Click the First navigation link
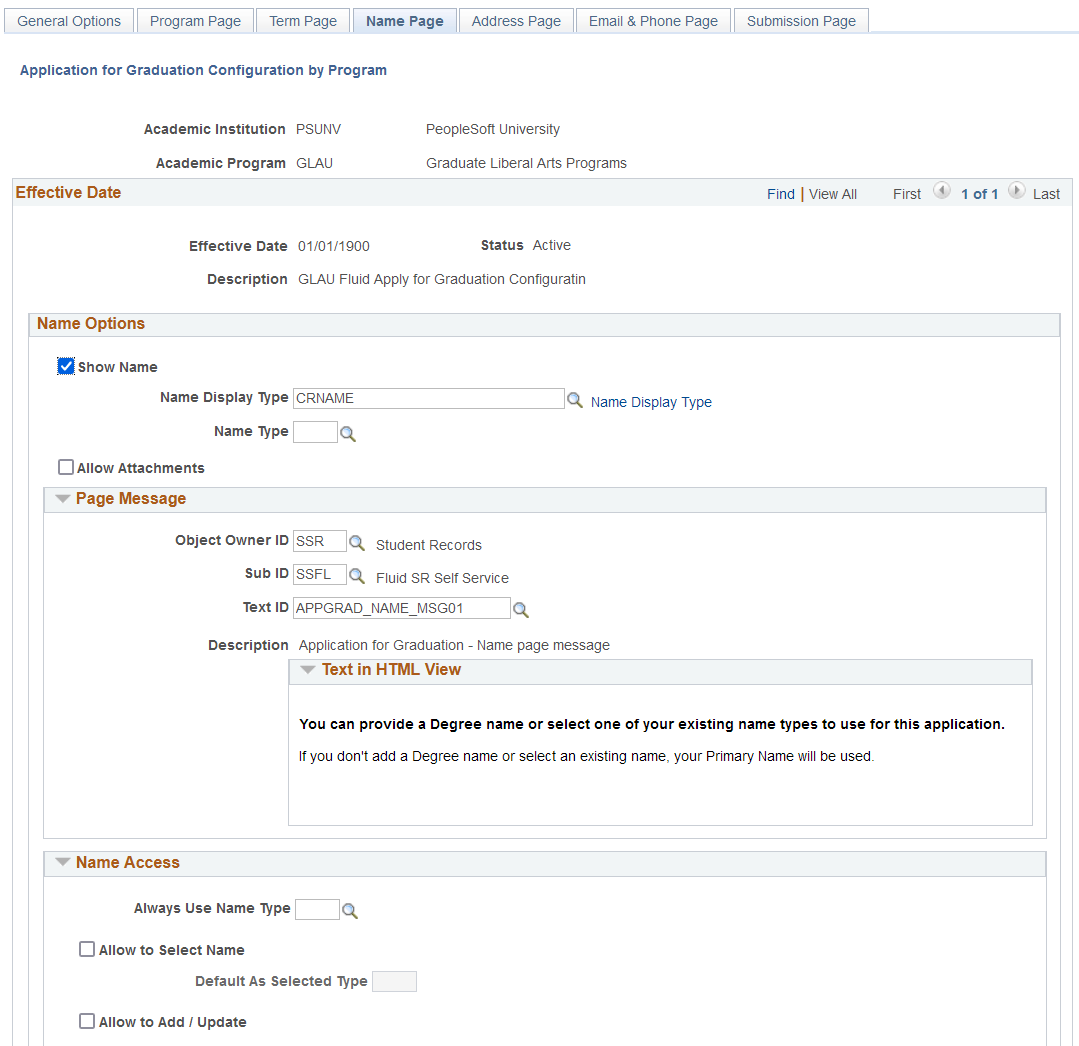 tap(907, 194)
